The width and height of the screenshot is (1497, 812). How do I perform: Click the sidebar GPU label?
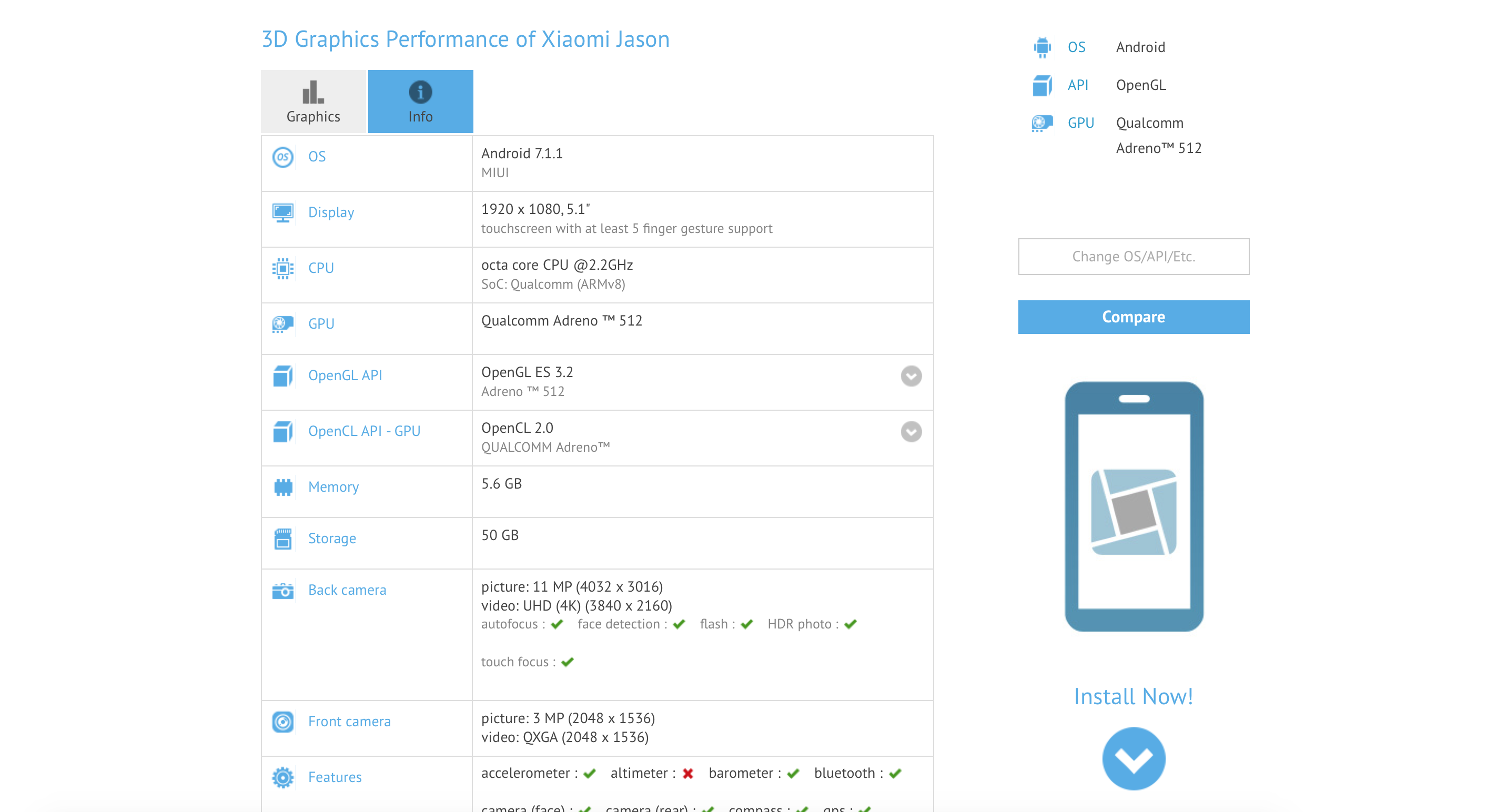[x=1080, y=123]
